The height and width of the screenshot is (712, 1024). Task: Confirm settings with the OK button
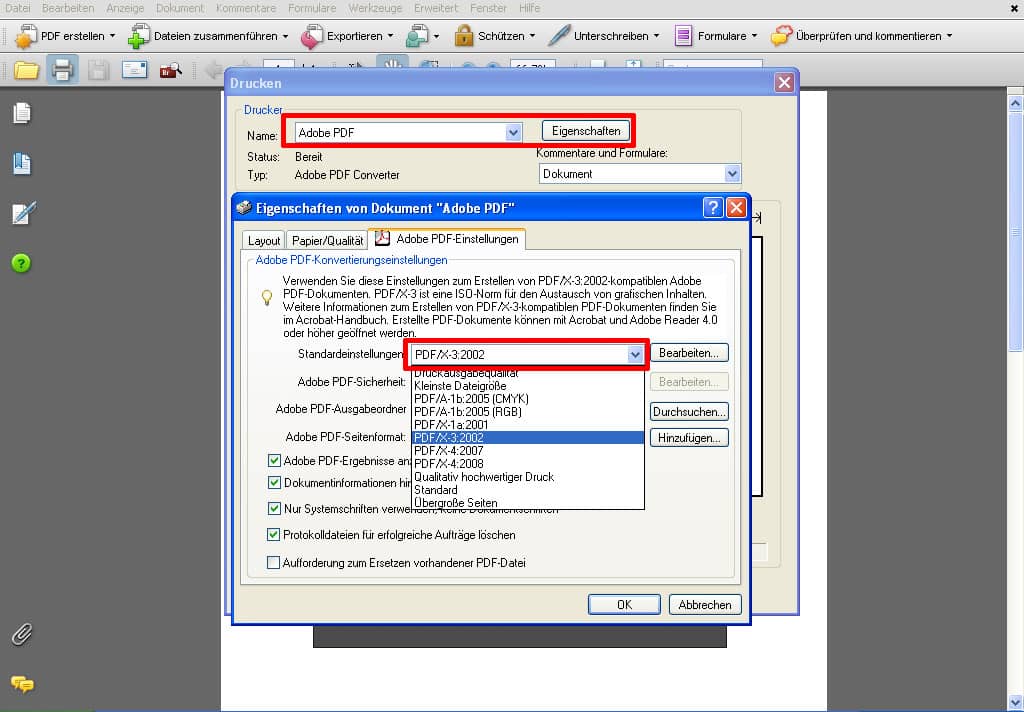tap(624, 604)
